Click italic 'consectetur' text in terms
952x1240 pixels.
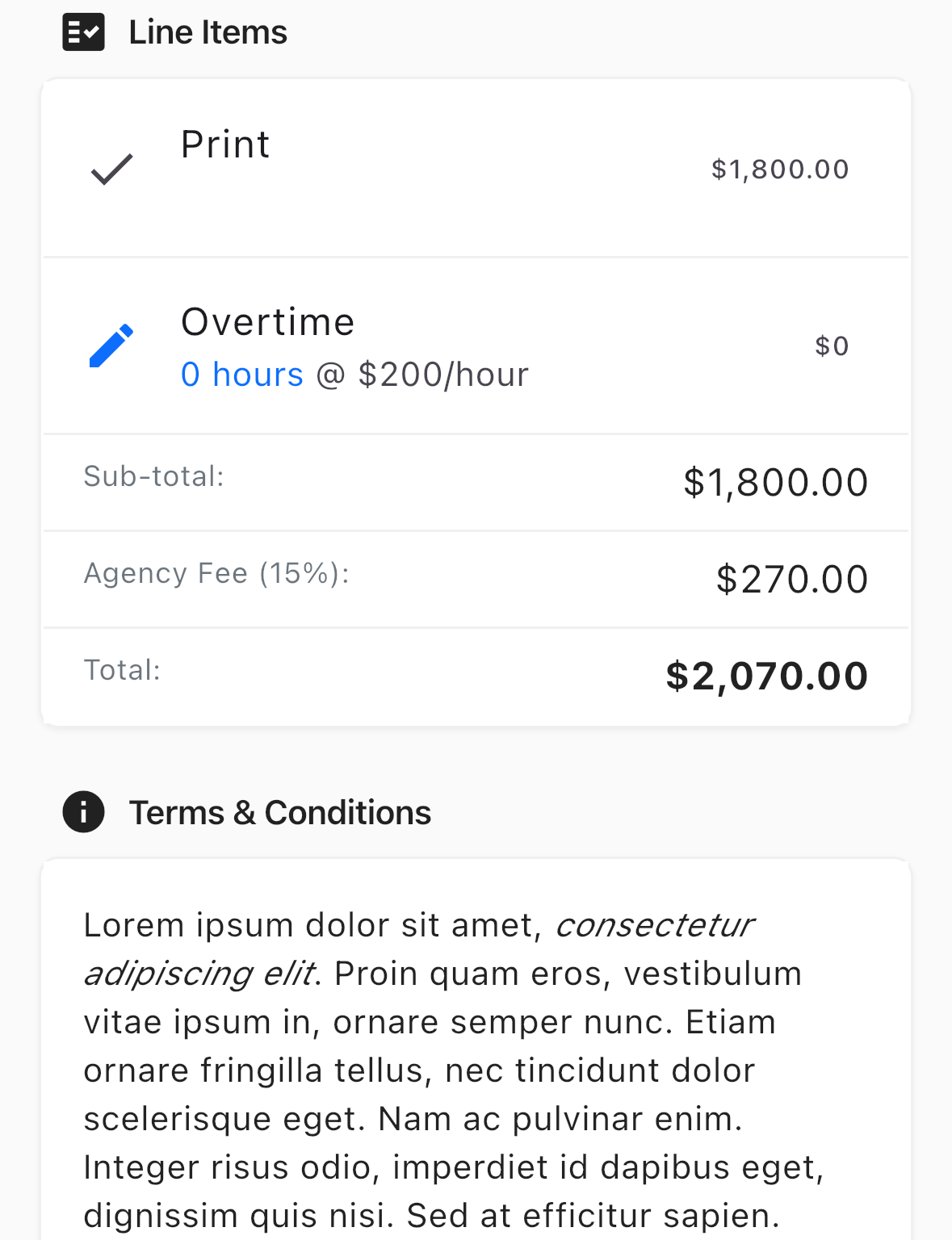coord(655,925)
